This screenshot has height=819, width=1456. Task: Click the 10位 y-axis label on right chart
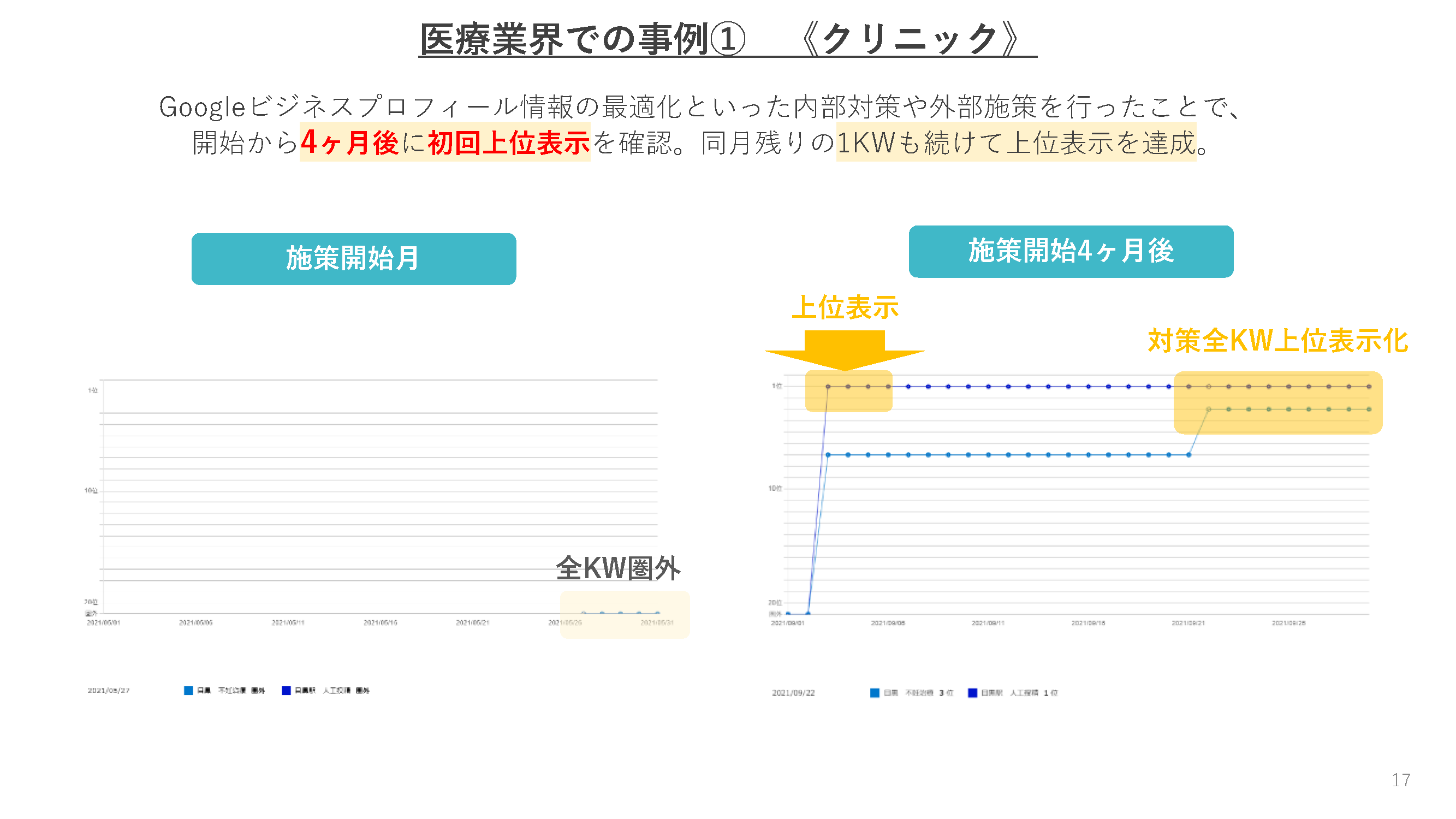tap(774, 488)
